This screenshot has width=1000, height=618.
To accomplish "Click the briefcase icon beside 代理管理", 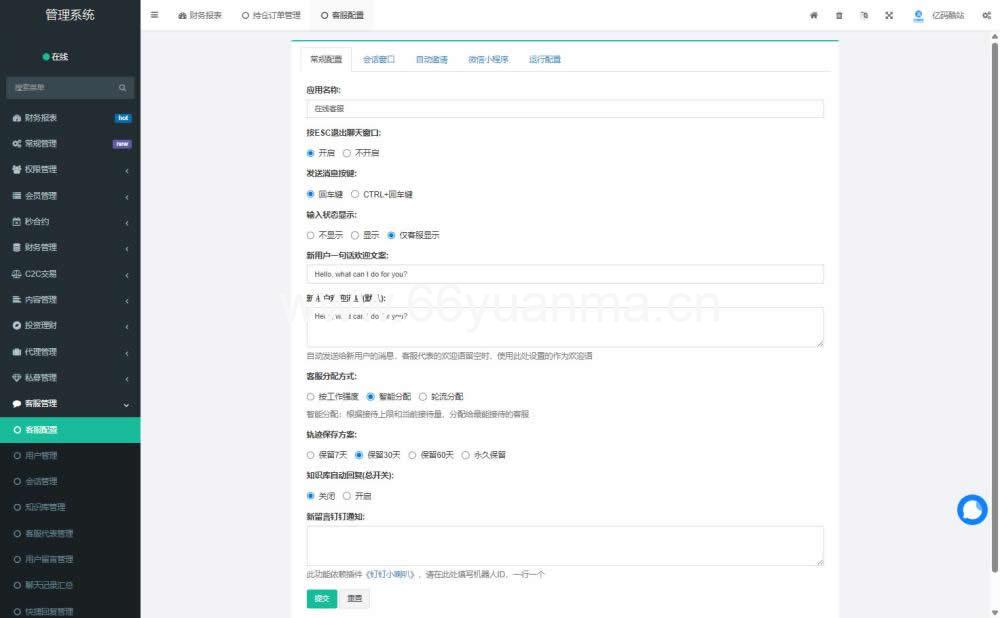I will click(17, 352).
